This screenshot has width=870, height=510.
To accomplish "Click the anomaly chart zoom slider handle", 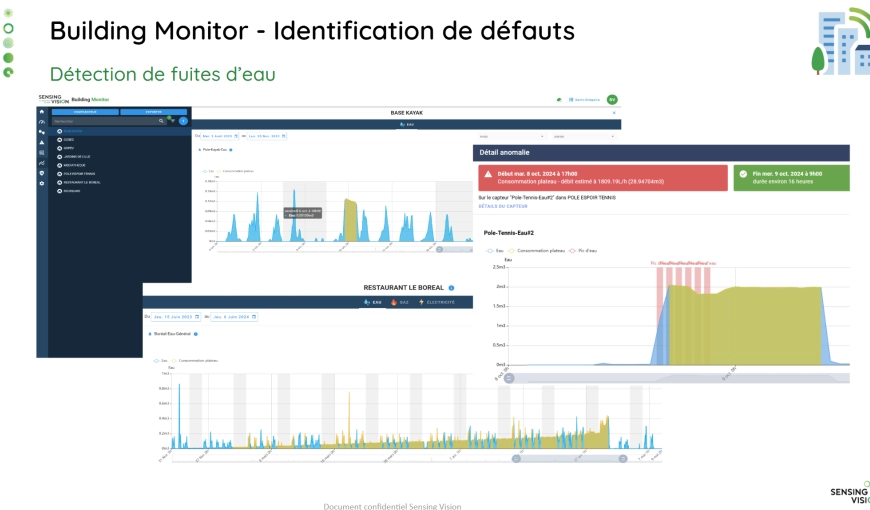I will coord(509,378).
